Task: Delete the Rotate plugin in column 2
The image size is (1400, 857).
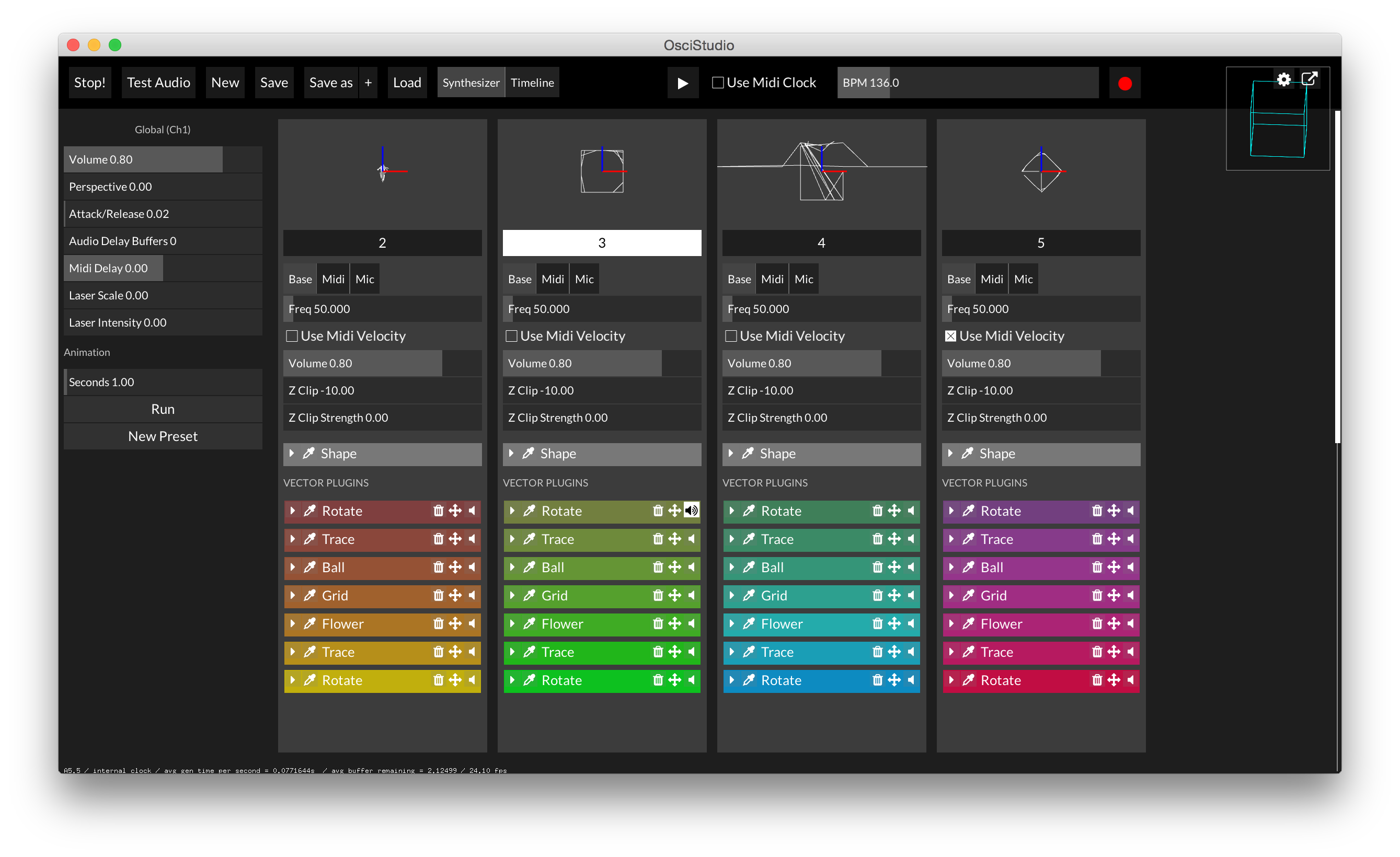Action: [438, 511]
